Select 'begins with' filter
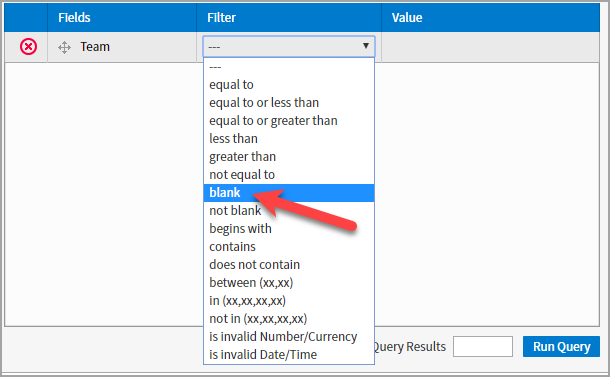Screen dimensions: 610x377 pos(289,228)
